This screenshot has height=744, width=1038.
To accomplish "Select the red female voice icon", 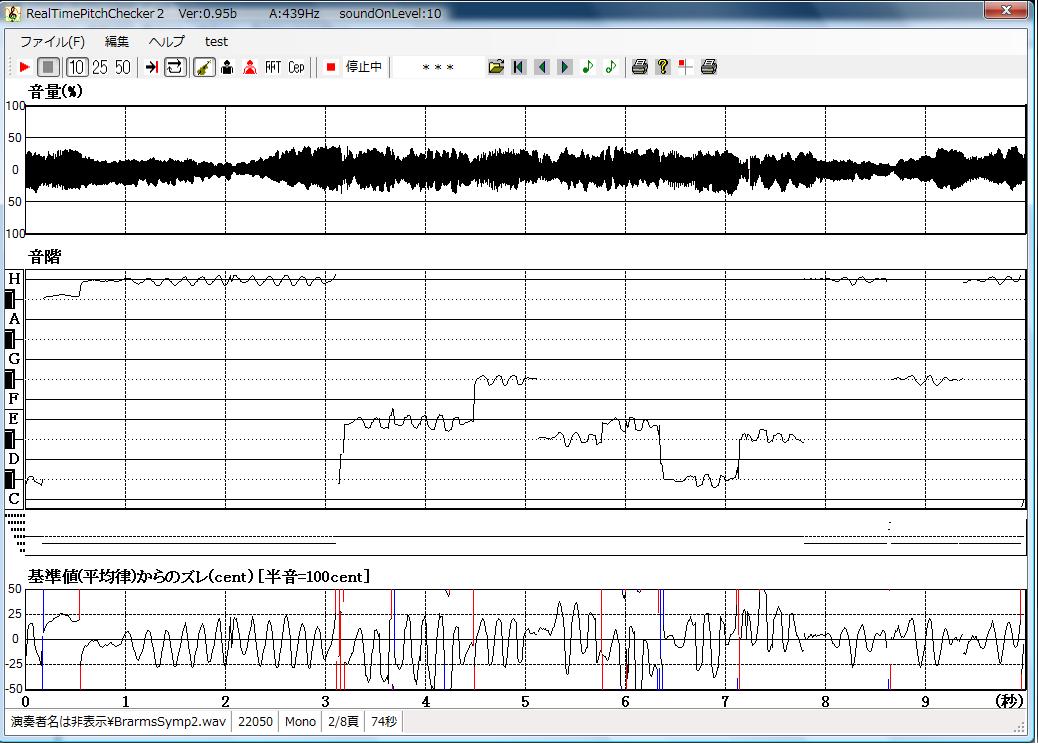I will point(250,67).
